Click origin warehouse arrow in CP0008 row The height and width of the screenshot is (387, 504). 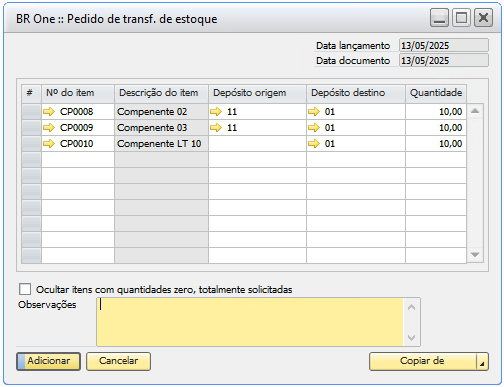click(x=216, y=112)
